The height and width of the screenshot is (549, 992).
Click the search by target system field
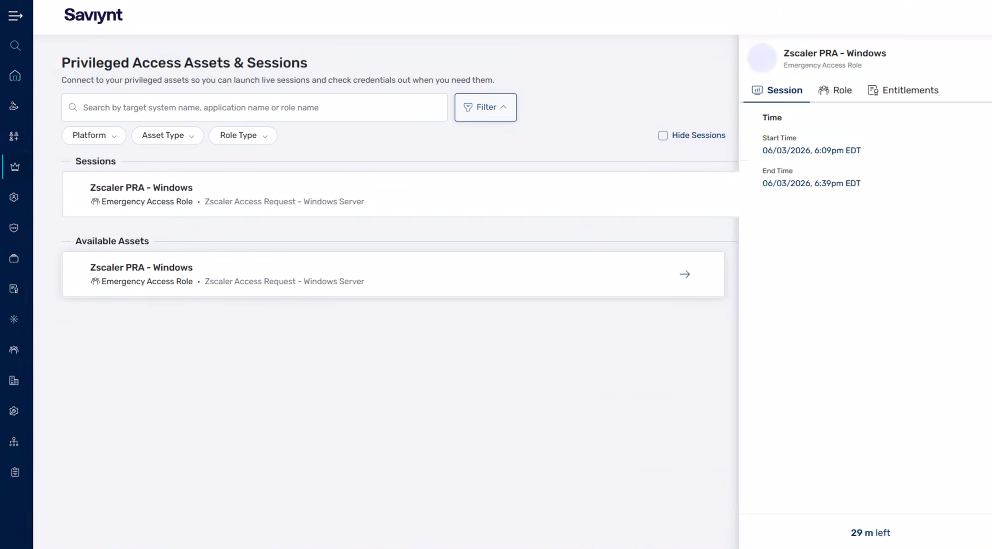[x=254, y=108]
